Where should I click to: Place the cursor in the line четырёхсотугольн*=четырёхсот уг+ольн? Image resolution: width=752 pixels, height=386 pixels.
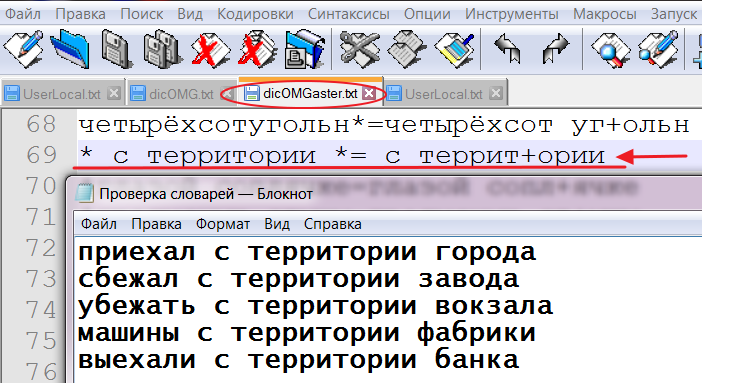pos(384,125)
